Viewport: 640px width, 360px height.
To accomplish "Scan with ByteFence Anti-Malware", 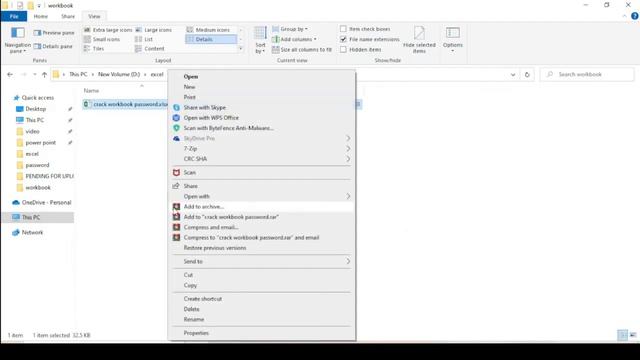I will (x=261, y=128).
